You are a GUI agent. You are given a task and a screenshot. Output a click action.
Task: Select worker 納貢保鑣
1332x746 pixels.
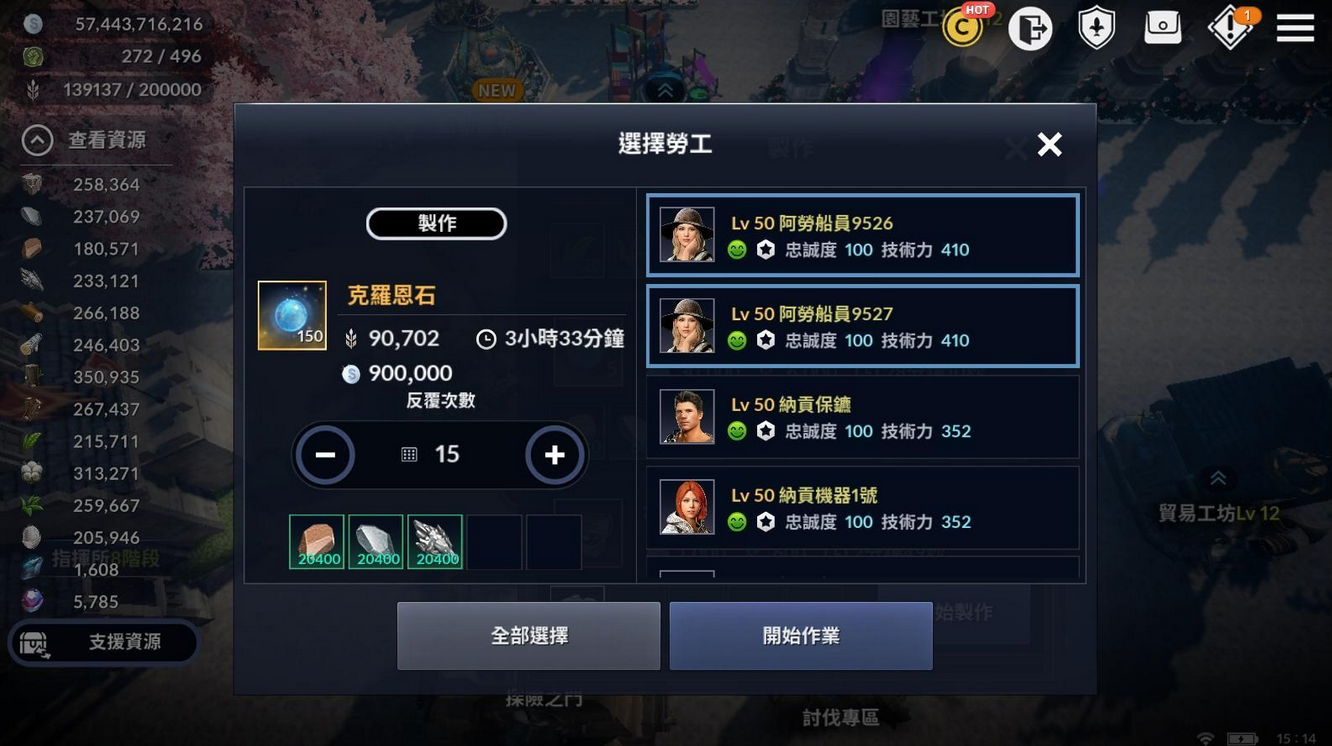[862, 417]
